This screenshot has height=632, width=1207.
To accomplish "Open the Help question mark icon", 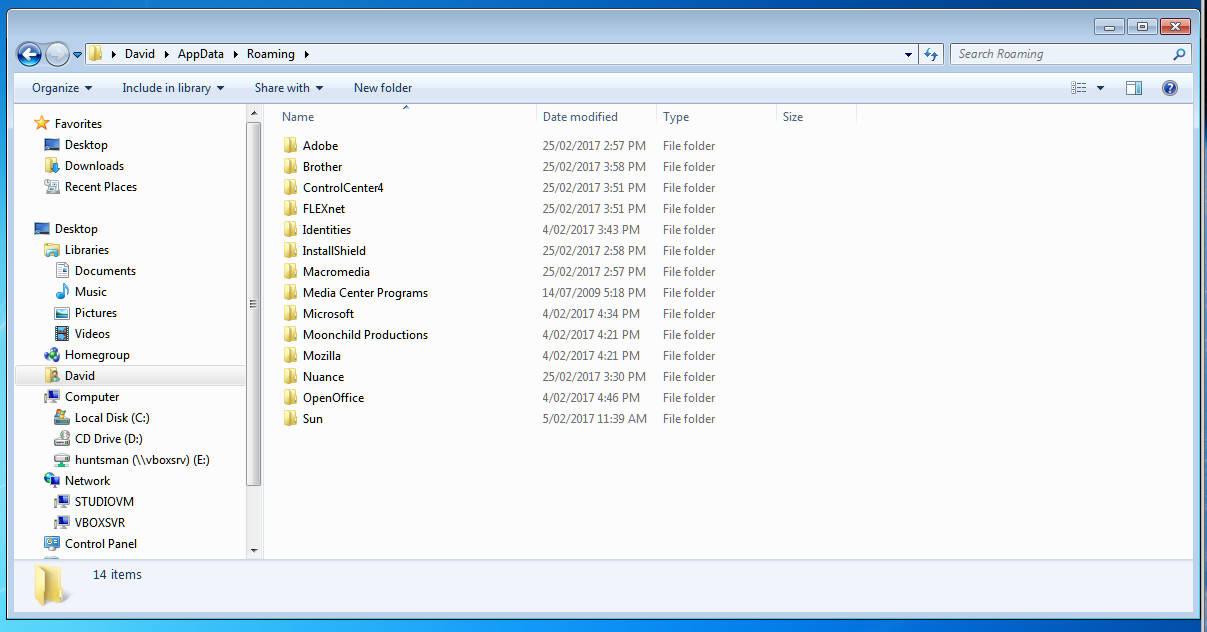I will (1170, 88).
